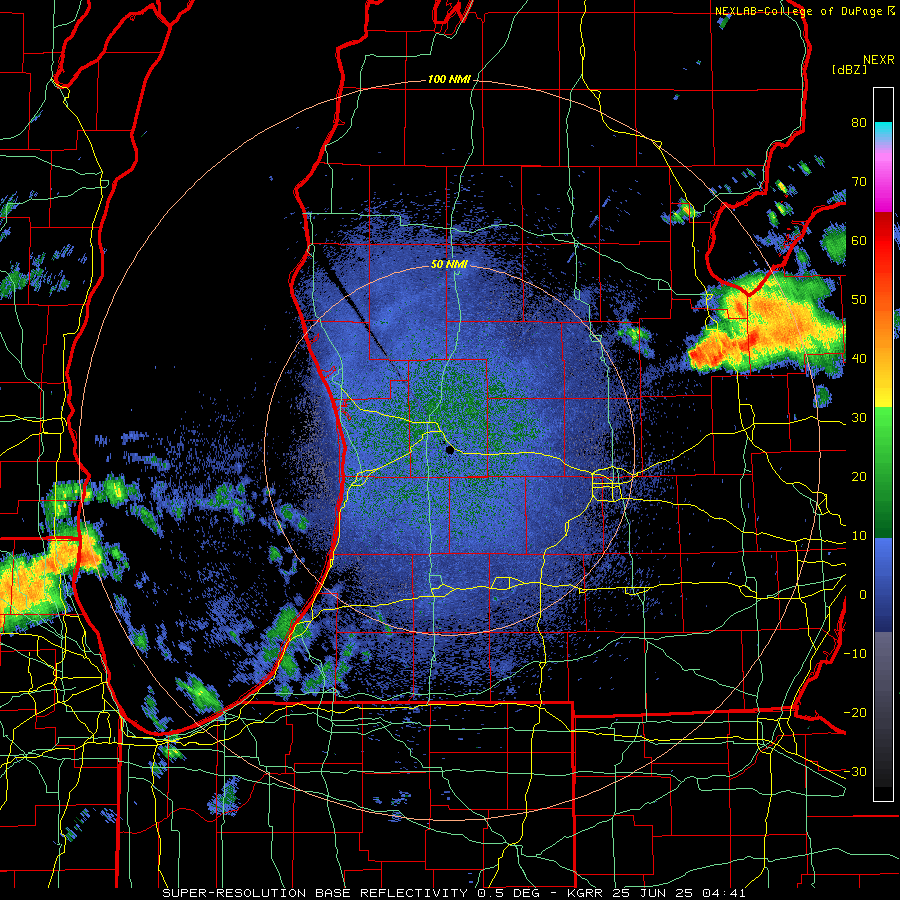This screenshot has height=900, width=900.
Task: Click the 100 NMI range ring label
Action: pyautogui.click(x=449, y=79)
